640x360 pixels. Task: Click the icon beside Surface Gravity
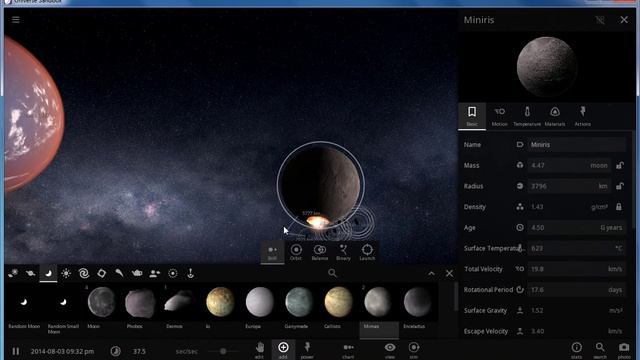click(520, 311)
